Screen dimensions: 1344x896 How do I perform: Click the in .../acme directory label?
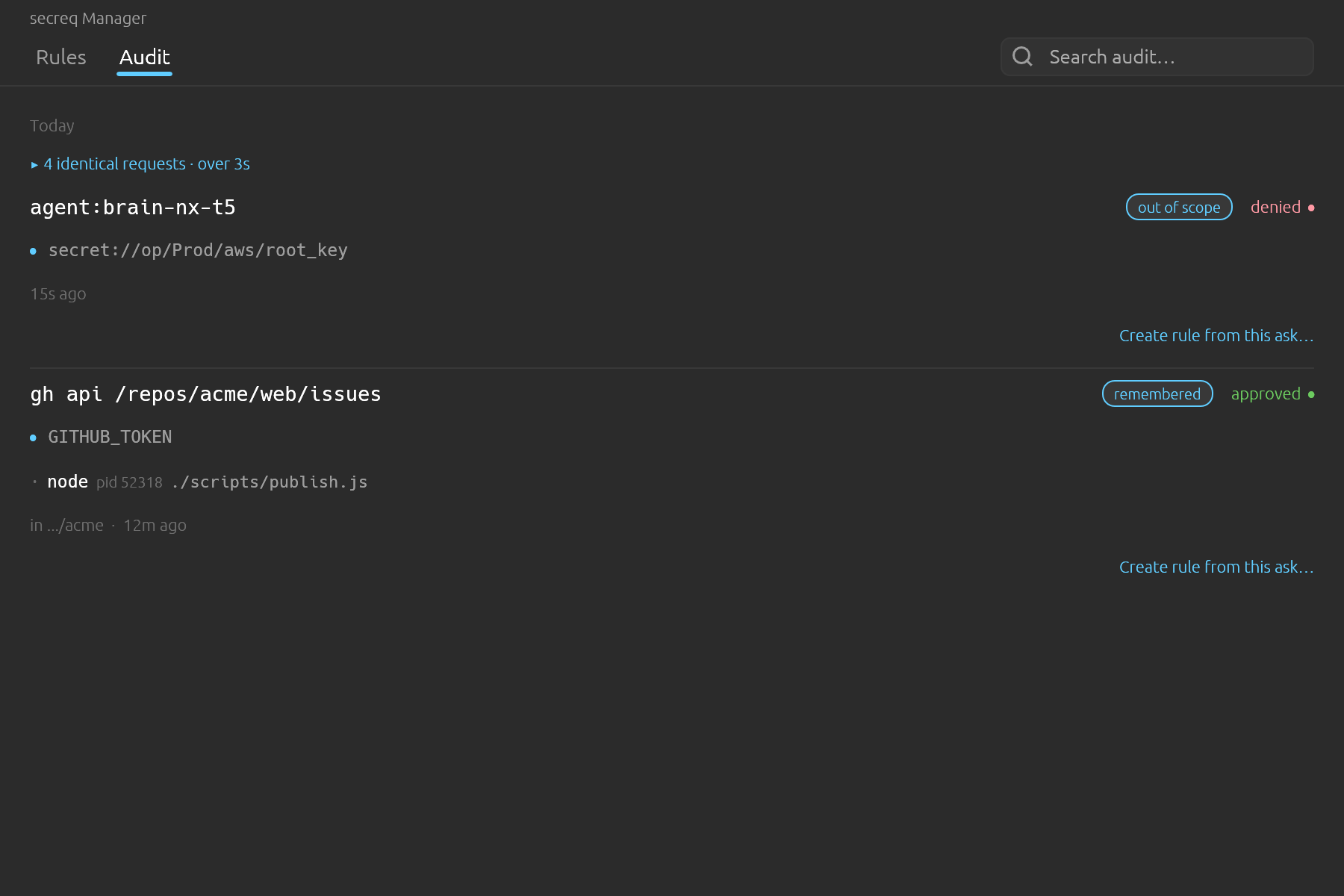[x=66, y=526]
